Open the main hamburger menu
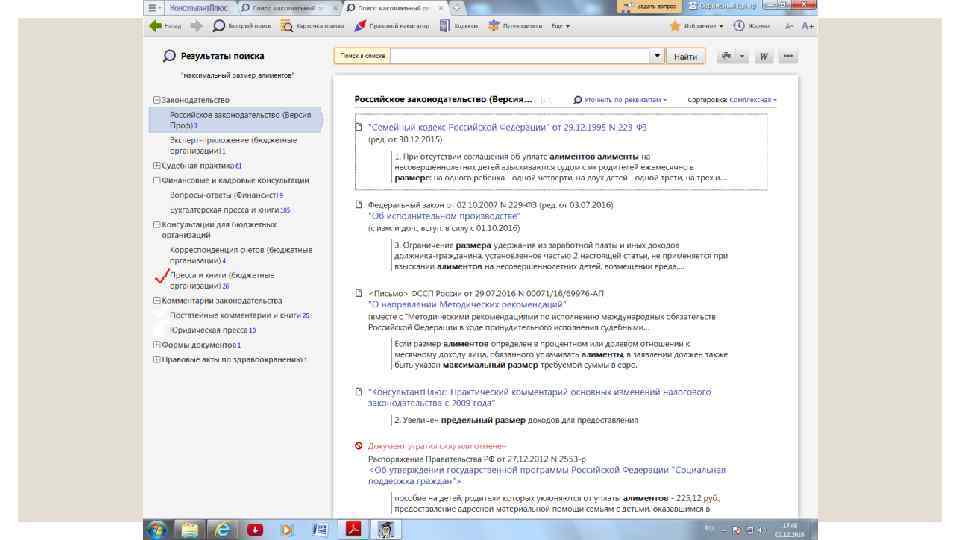Viewport: 960px width, 540px height. (x=154, y=7)
